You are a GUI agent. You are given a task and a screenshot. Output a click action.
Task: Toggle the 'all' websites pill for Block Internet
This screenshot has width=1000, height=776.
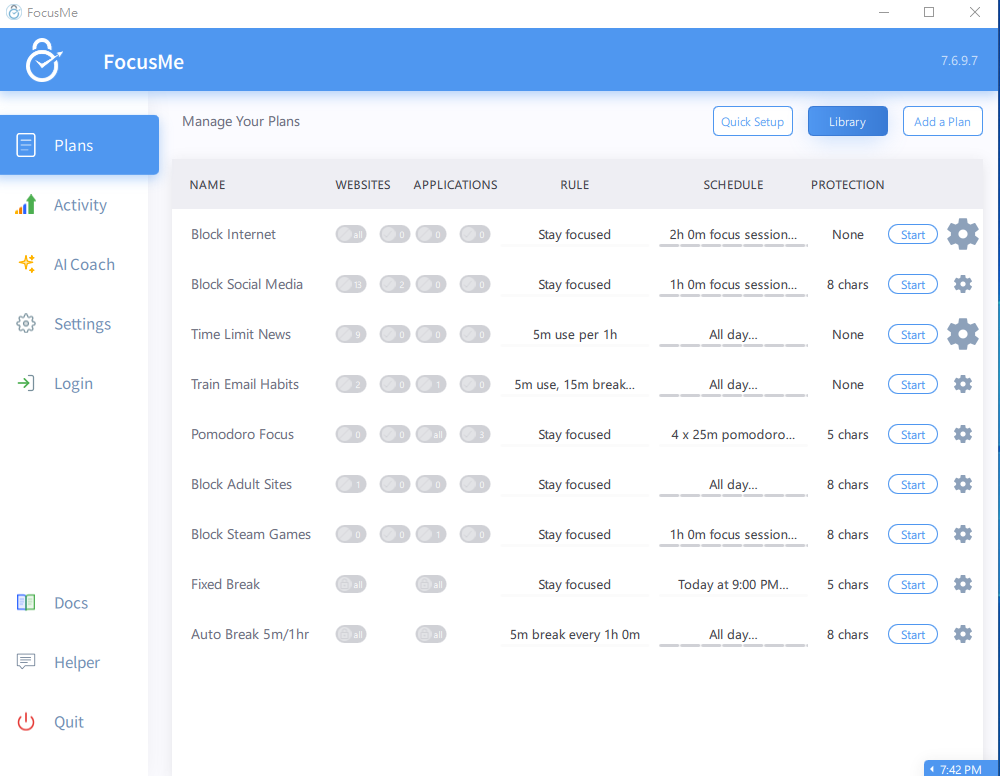(x=351, y=235)
